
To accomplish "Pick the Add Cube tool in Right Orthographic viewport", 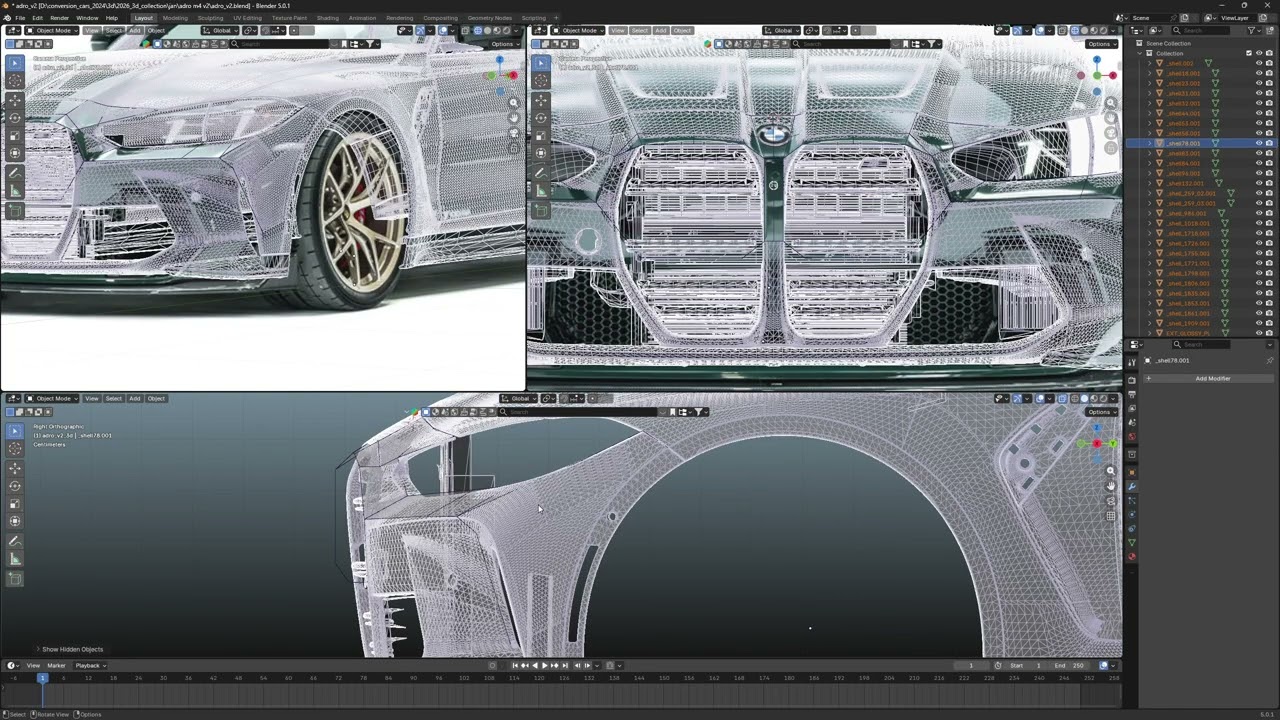I will coord(15,579).
